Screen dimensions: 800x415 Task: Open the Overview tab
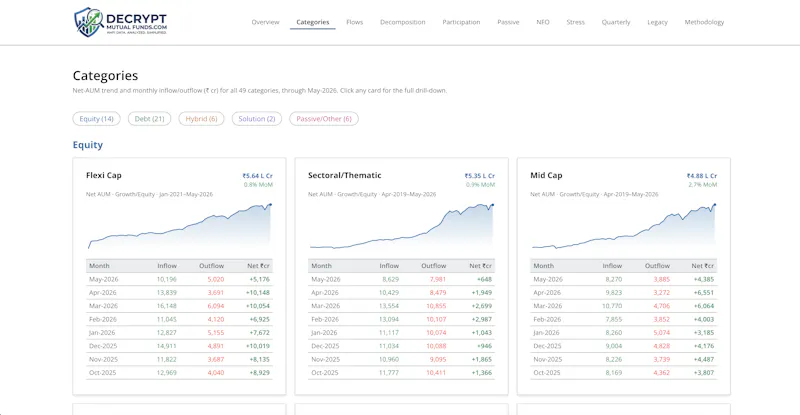(265, 22)
